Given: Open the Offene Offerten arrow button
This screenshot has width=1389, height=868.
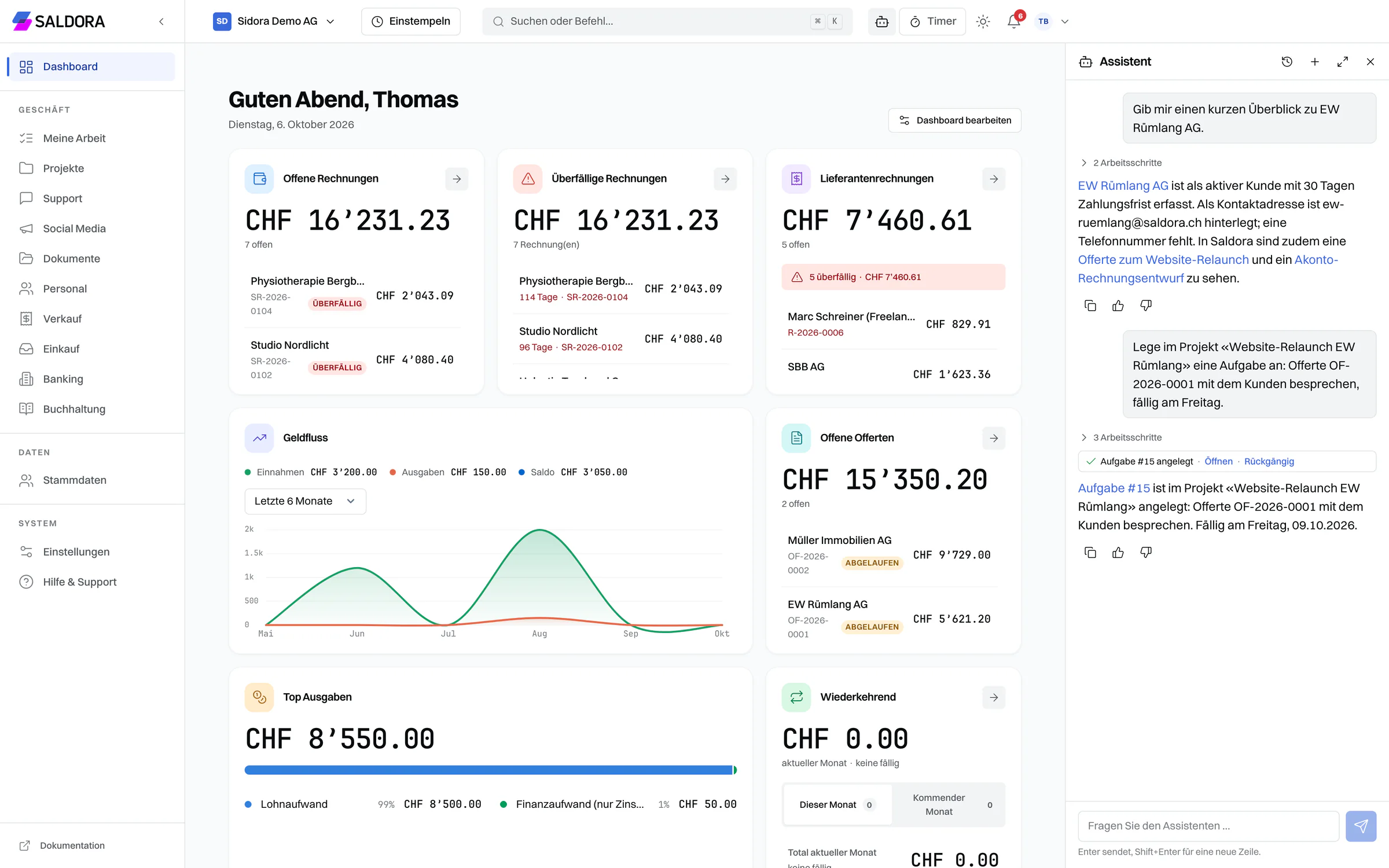Looking at the screenshot, I should [994, 438].
